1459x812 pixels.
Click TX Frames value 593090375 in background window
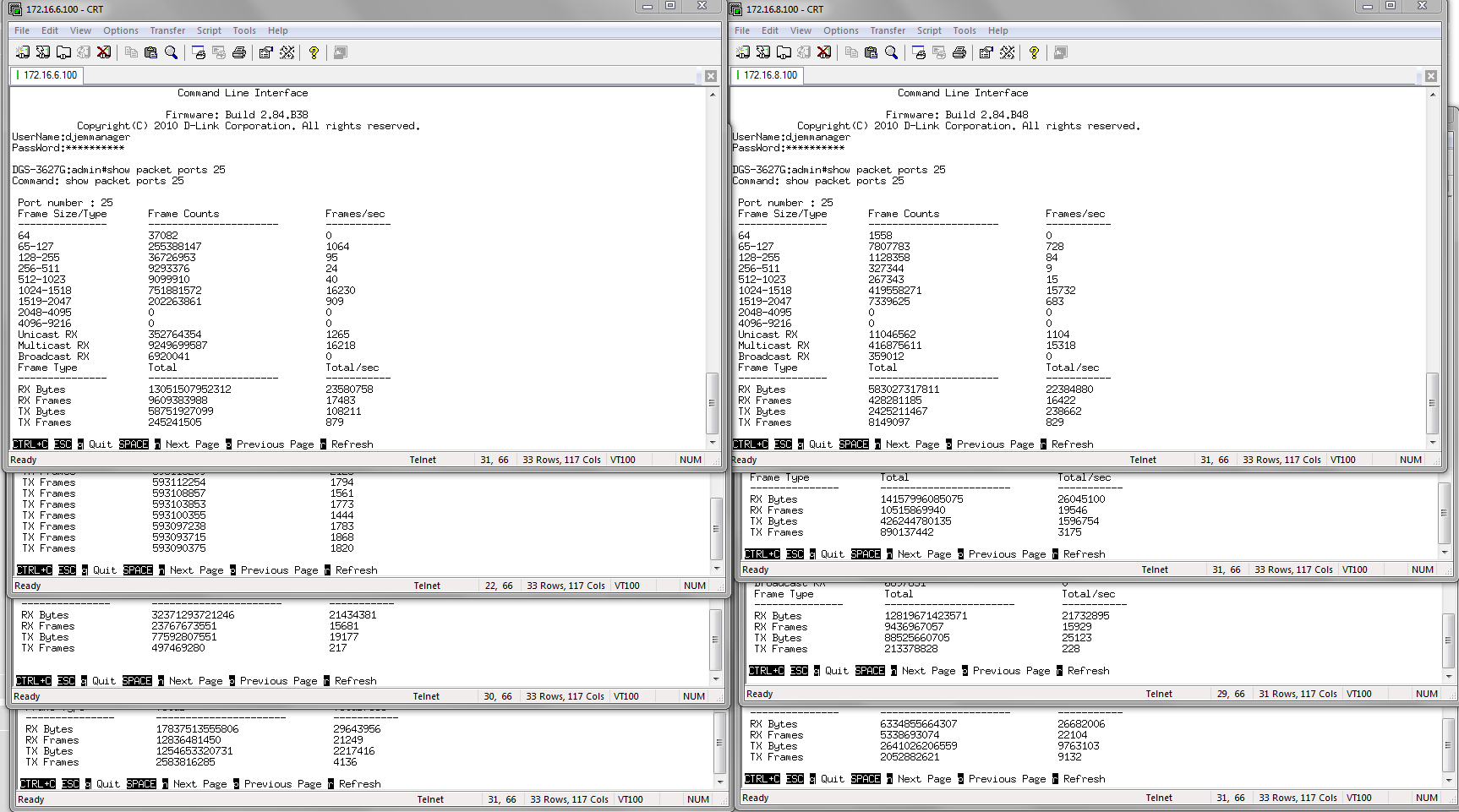[179, 548]
